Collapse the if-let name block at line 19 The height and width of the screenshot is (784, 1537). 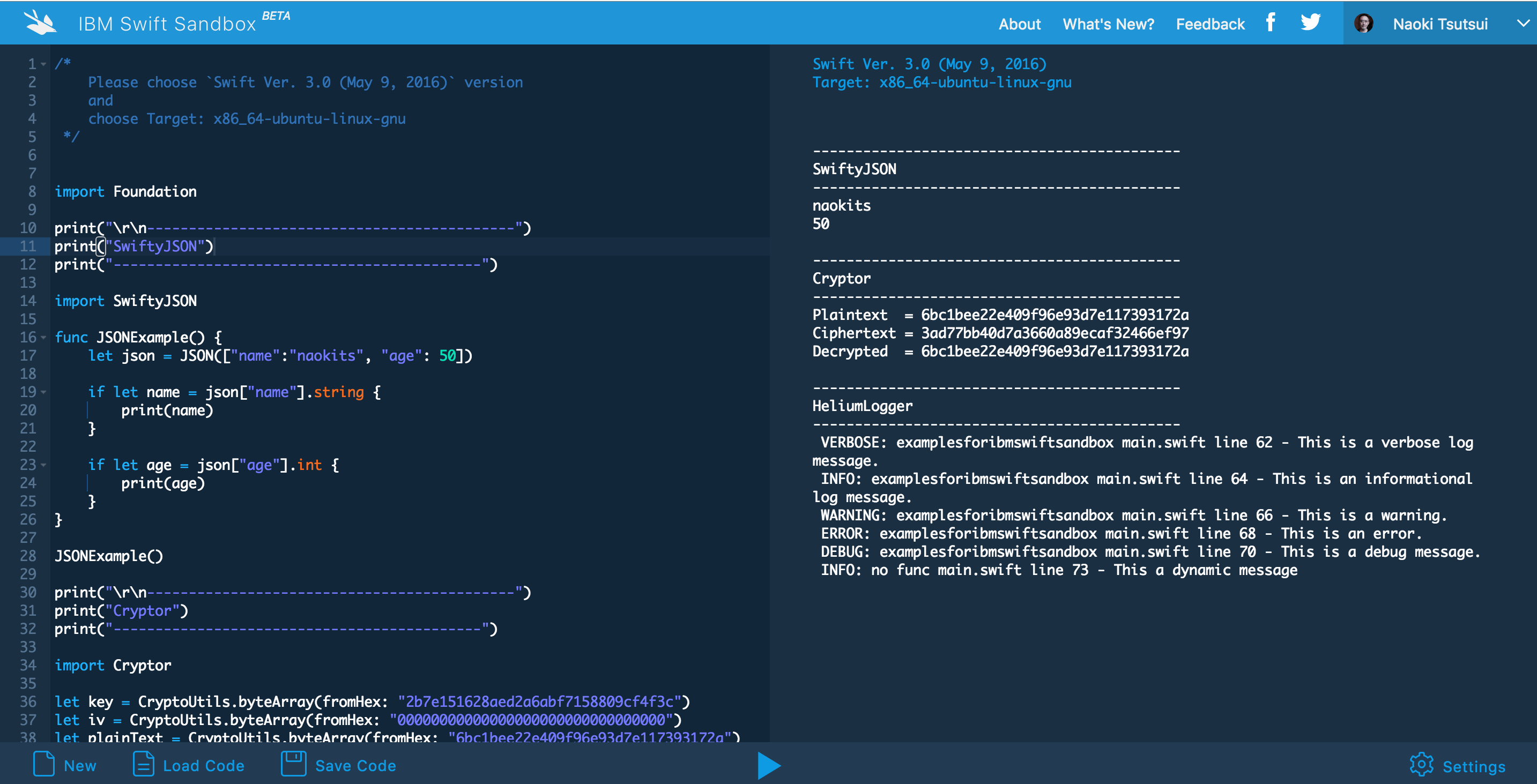pos(43,393)
